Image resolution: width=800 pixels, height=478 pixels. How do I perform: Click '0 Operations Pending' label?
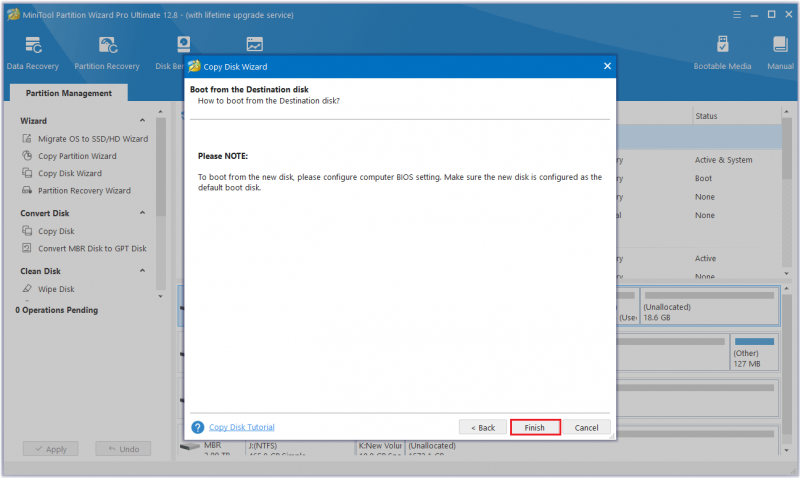[x=57, y=310]
